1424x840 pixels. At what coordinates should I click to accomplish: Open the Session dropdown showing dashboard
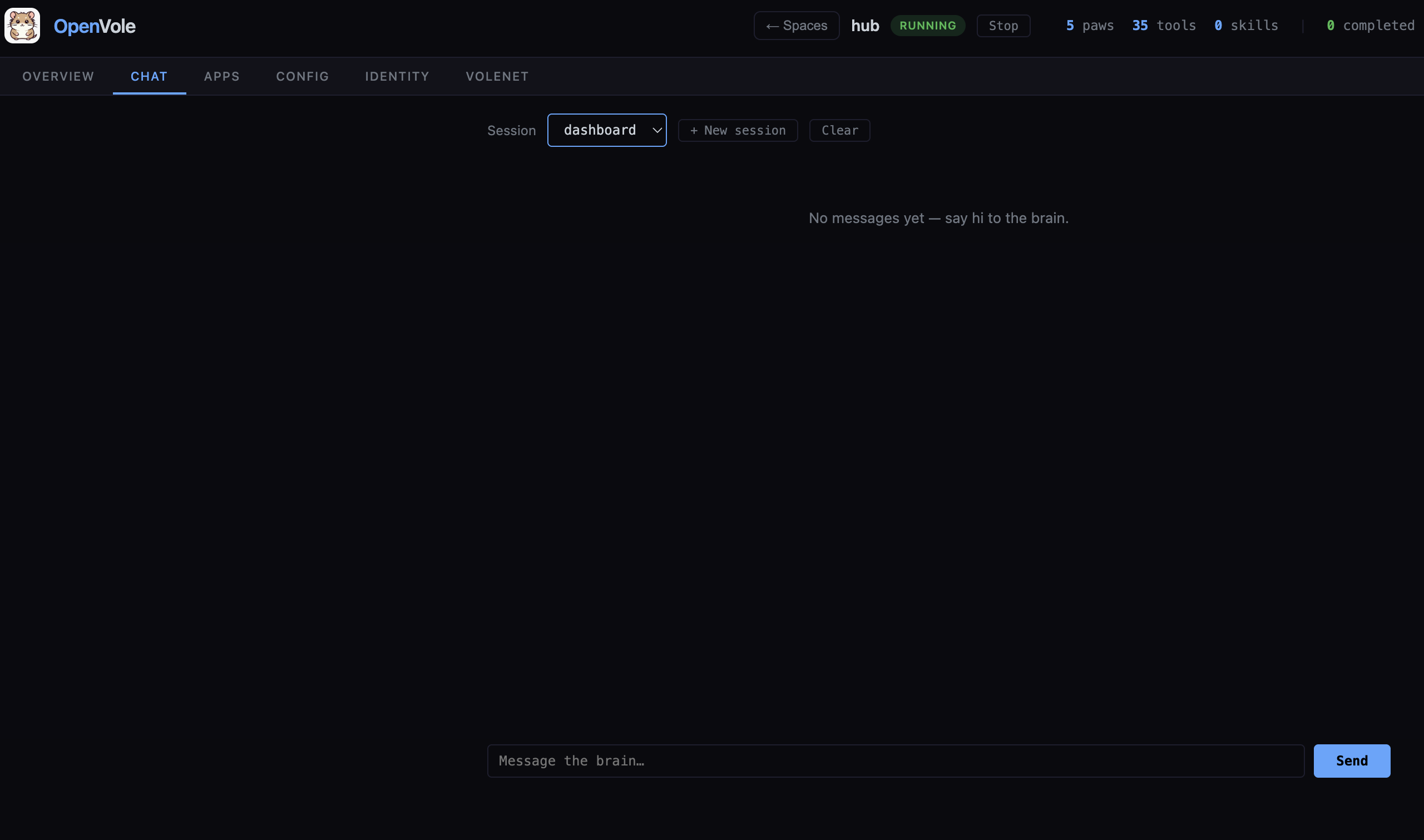coord(607,130)
